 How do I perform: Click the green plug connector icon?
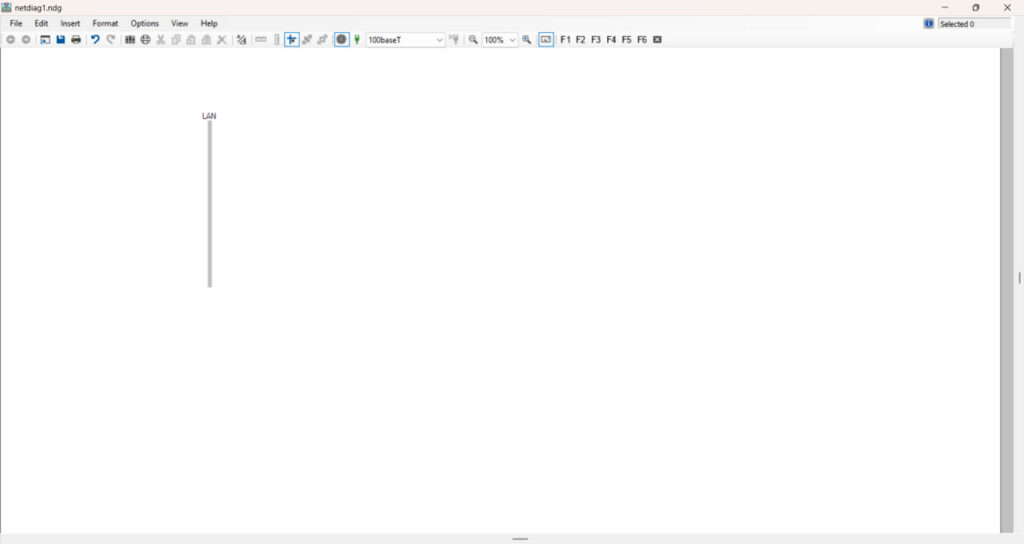point(357,40)
